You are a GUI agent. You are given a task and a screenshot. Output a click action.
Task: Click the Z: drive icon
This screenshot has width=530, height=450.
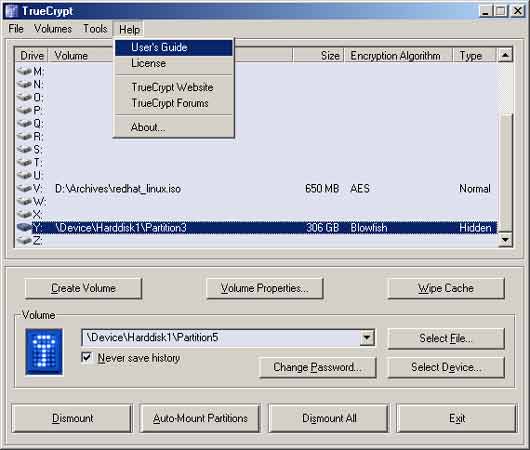(24, 240)
